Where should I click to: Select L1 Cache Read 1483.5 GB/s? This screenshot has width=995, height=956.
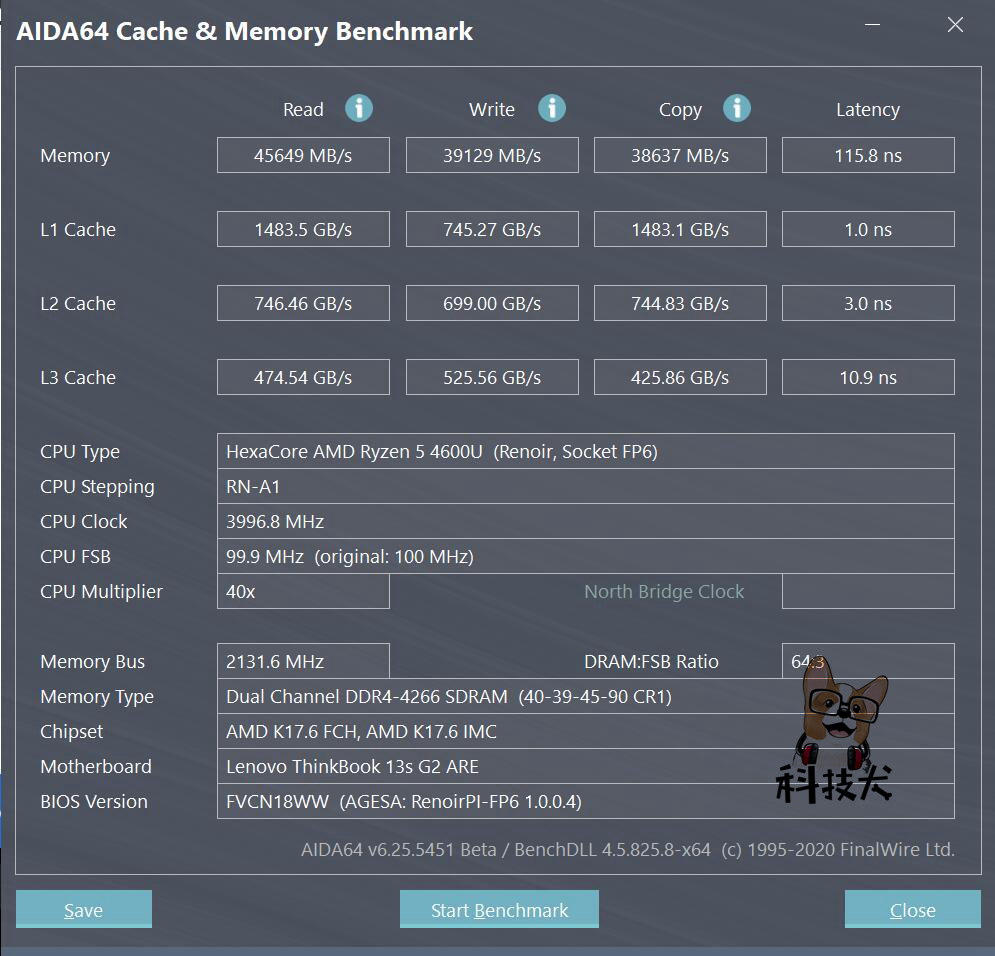(303, 229)
